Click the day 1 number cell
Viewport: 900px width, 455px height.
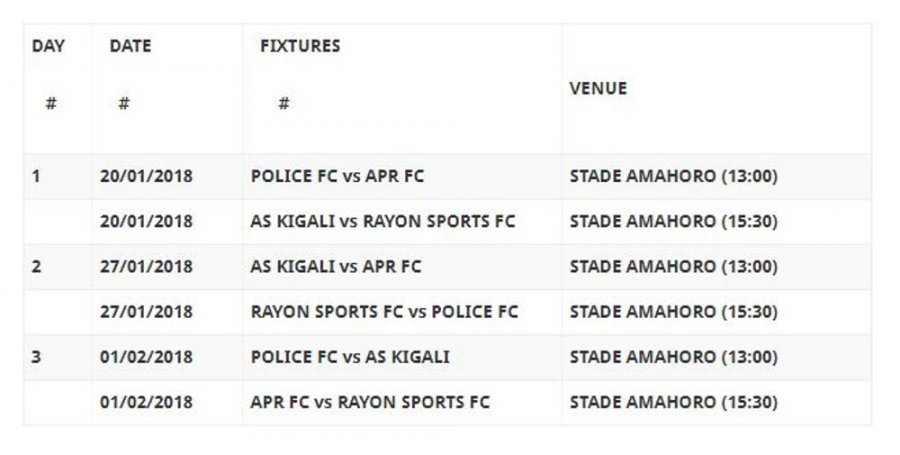click(36, 177)
